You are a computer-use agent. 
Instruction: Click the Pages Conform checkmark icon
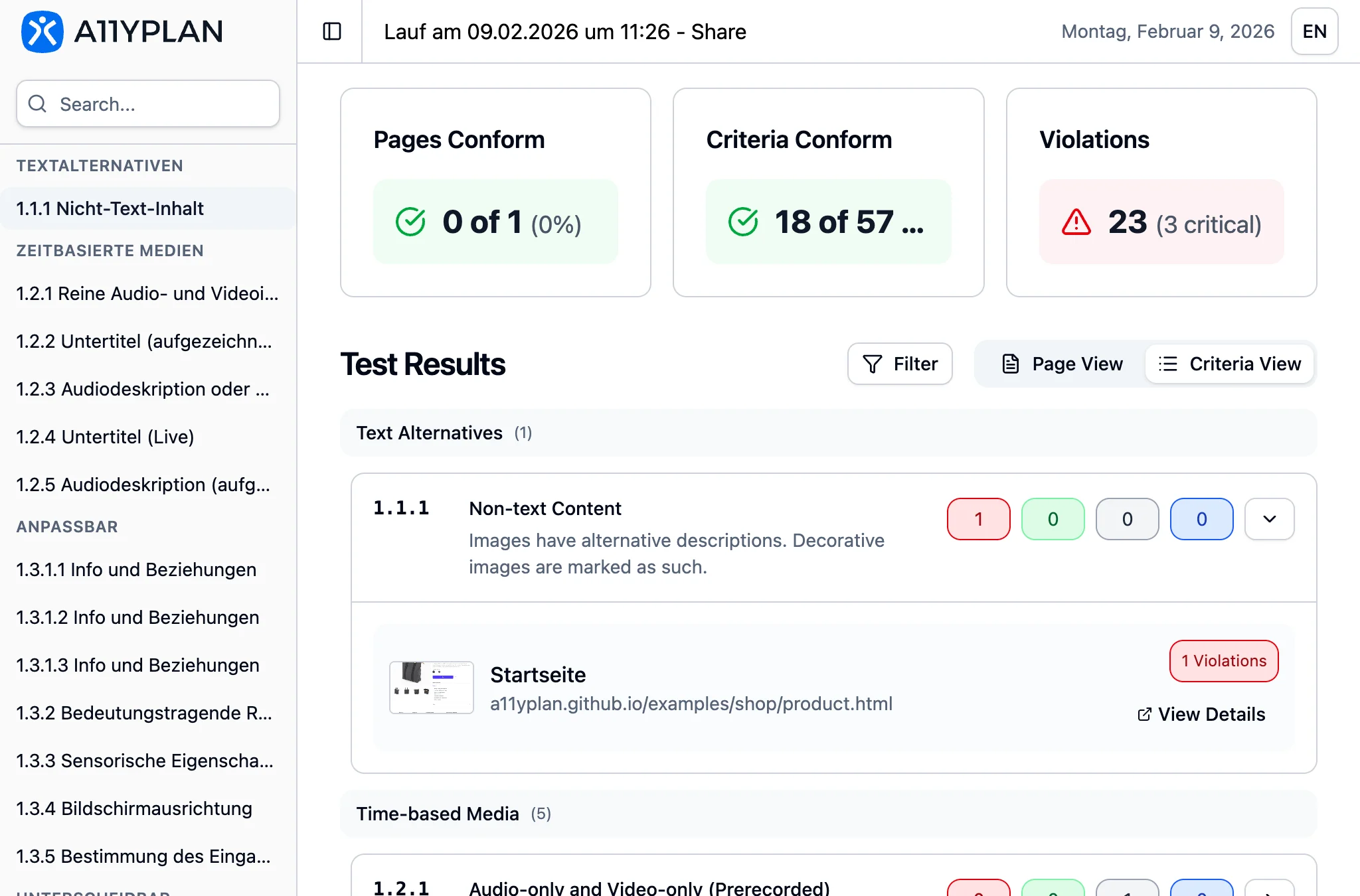pos(410,222)
